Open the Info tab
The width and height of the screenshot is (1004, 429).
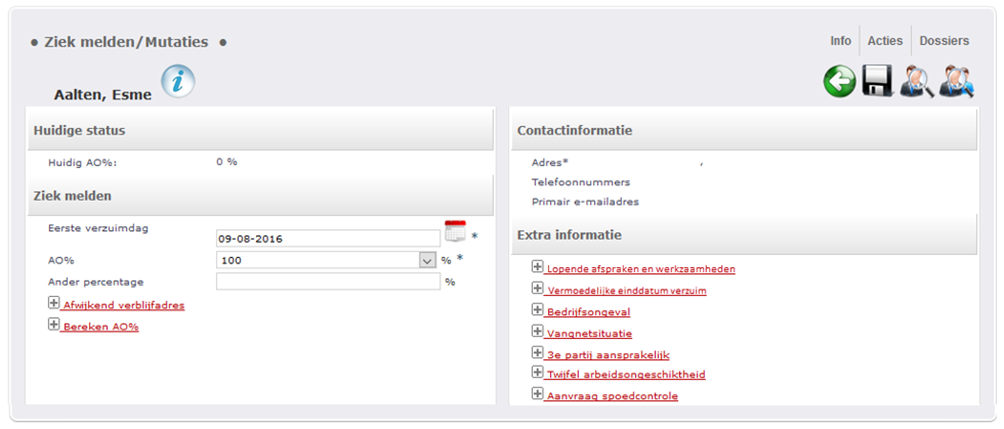click(x=841, y=41)
